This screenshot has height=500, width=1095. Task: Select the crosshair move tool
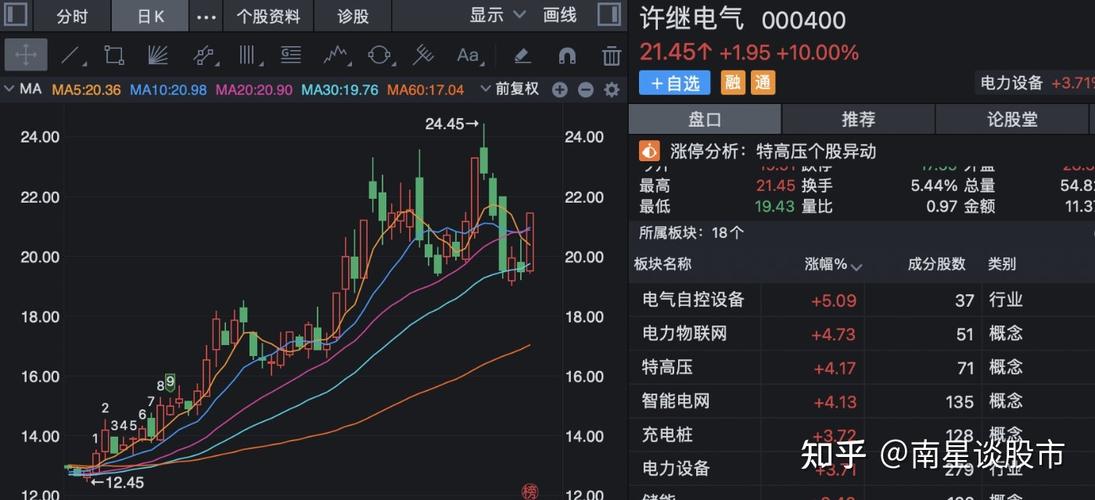[26, 55]
